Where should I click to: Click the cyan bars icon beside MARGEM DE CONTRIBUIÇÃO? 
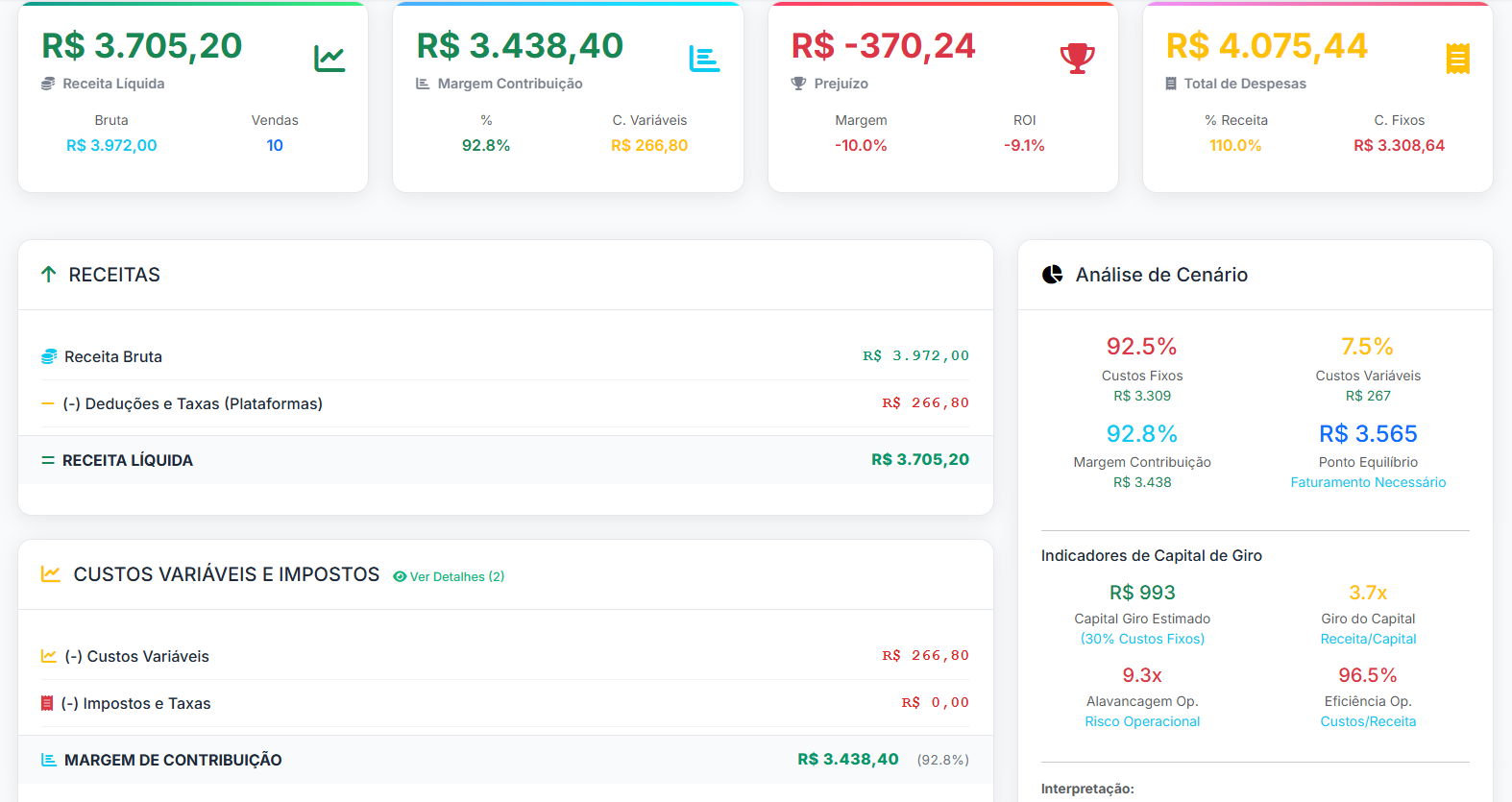(48, 759)
